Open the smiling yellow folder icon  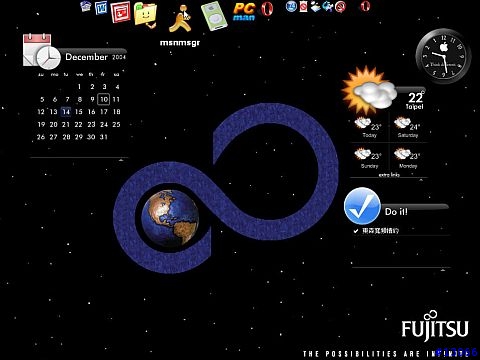click(145, 15)
